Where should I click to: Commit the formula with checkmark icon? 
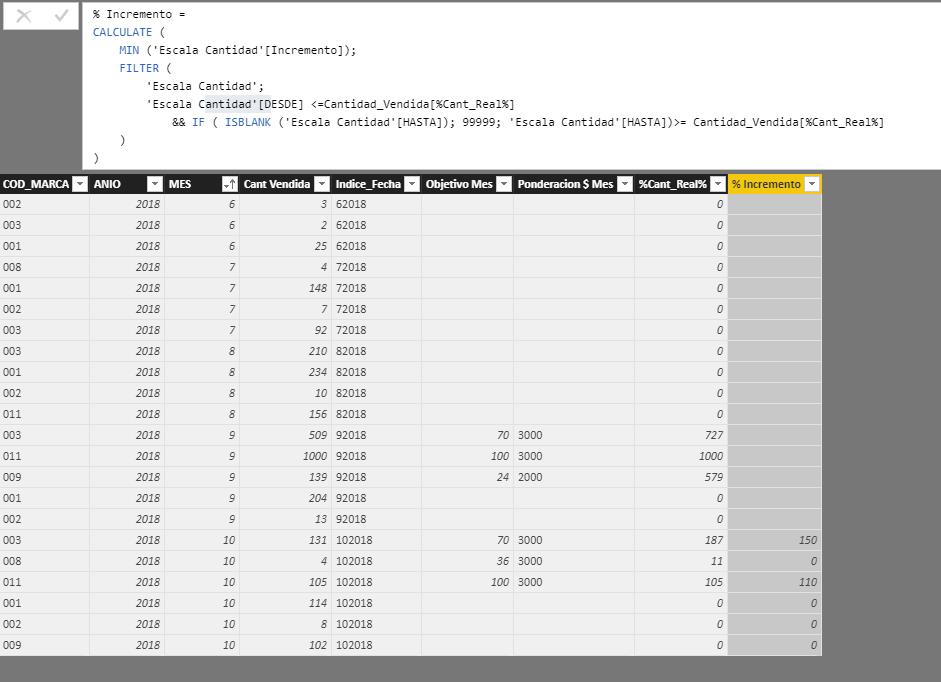61,16
